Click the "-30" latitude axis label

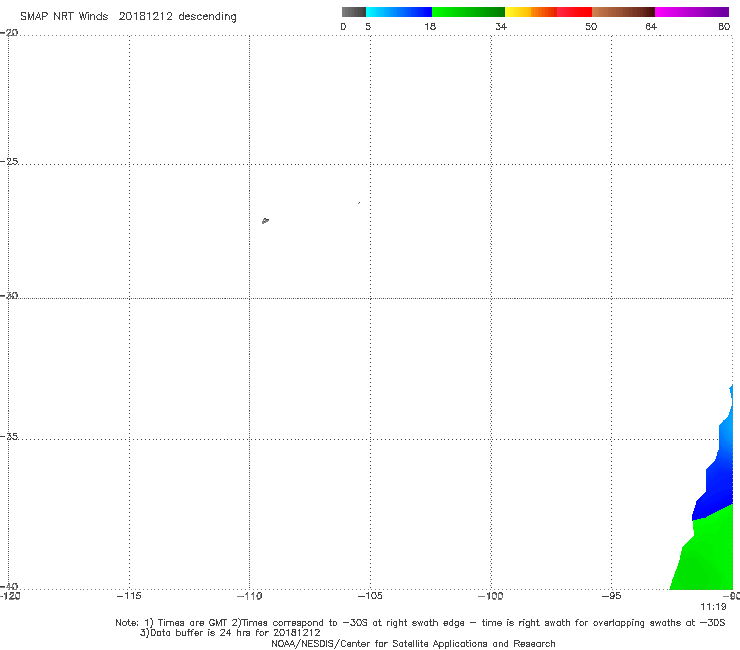(x=9, y=295)
